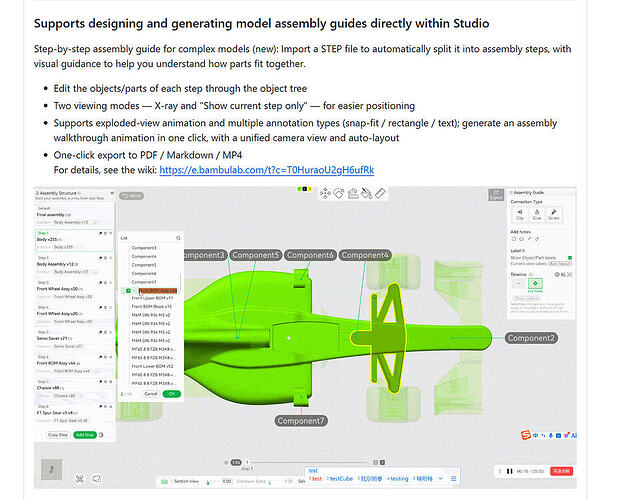The height and width of the screenshot is (500, 634).
Task: Click the Default pill above the viewport
Action: (131, 196)
